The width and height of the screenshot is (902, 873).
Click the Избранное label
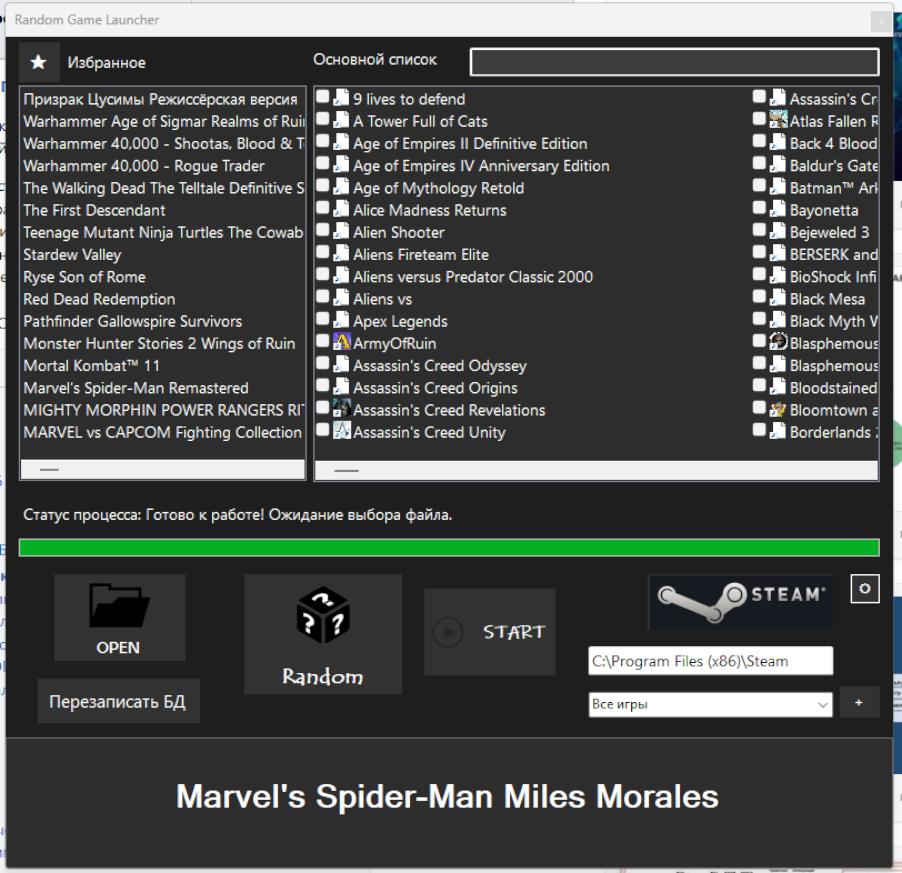106,63
